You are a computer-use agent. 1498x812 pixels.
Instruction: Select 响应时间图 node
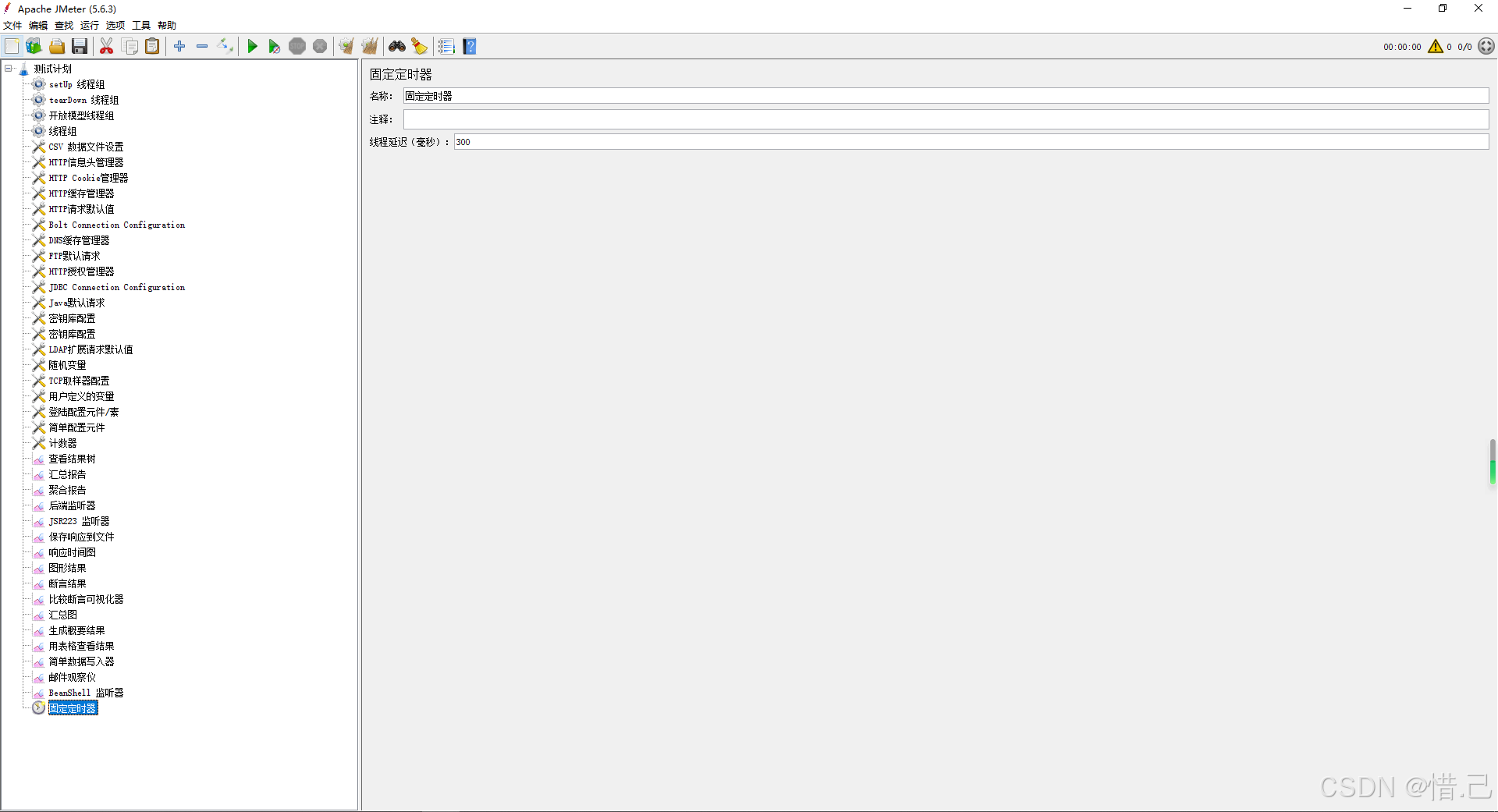coord(72,552)
